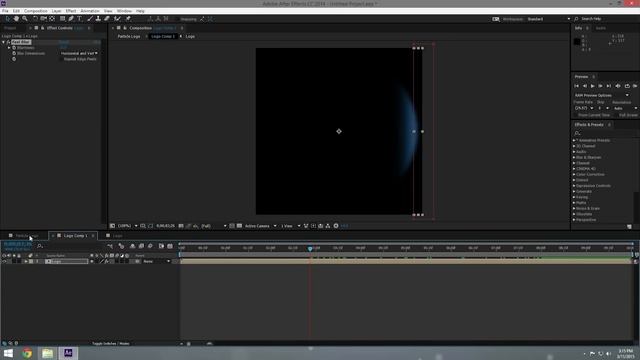640x360 pixels.
Task: Click RAM Preview button
Action: [635, 86]
